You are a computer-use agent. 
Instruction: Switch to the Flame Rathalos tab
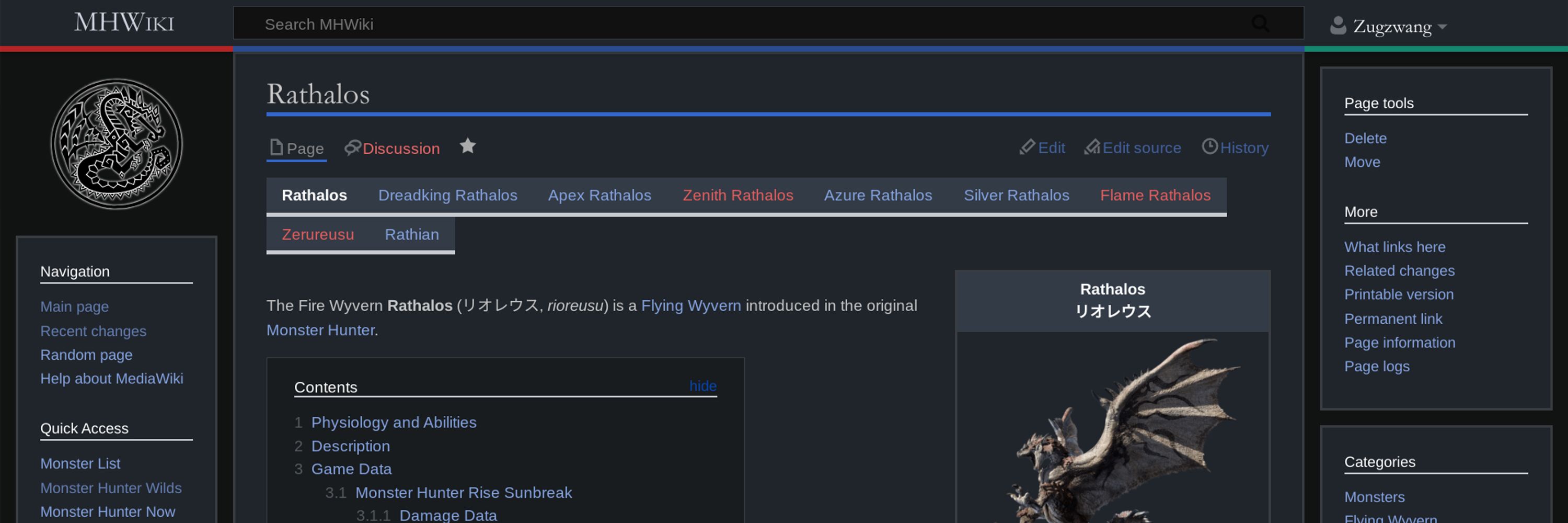tap(1155, 196)
